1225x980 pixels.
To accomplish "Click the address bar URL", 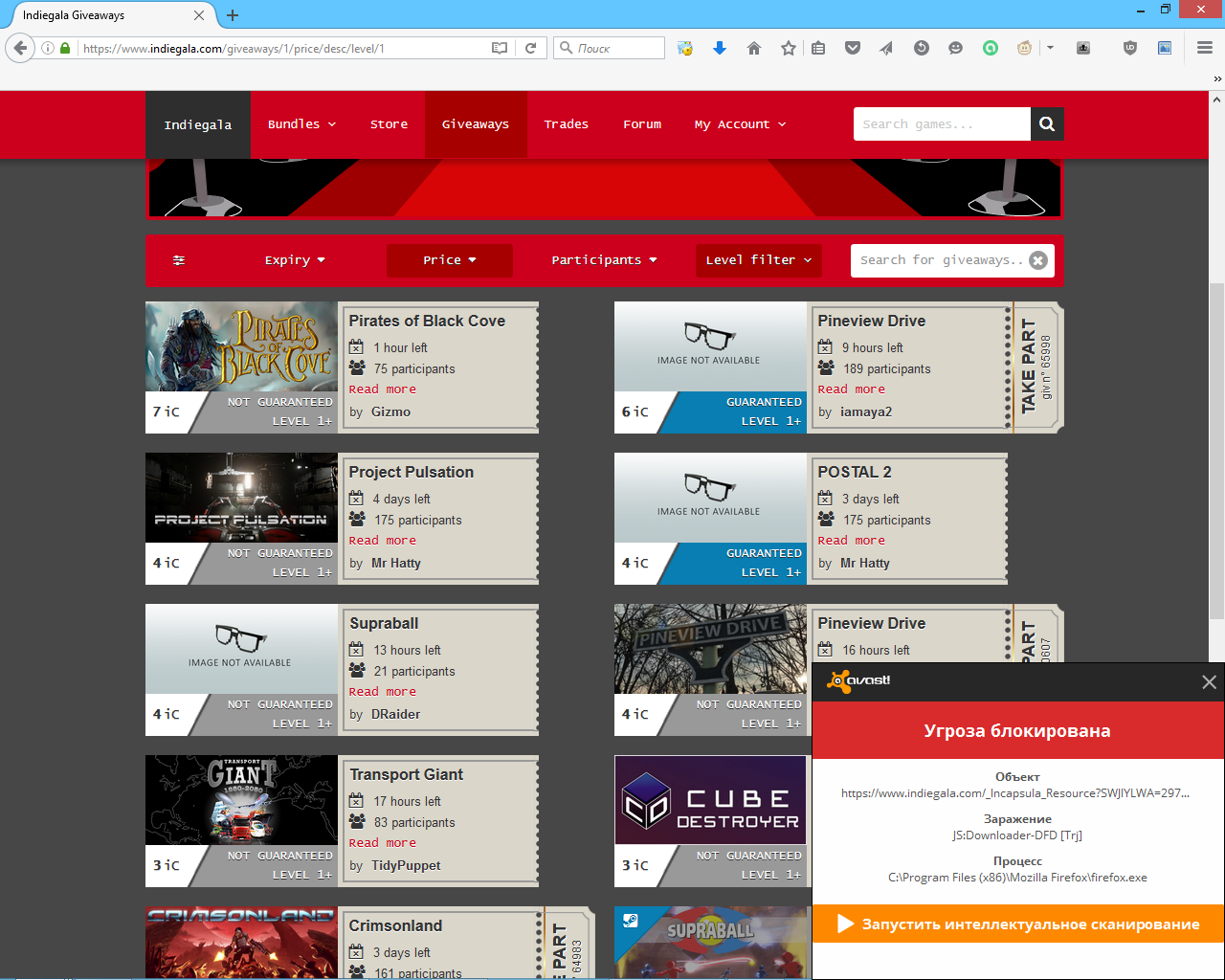I will pyautogui.click(x=234, y=48).
